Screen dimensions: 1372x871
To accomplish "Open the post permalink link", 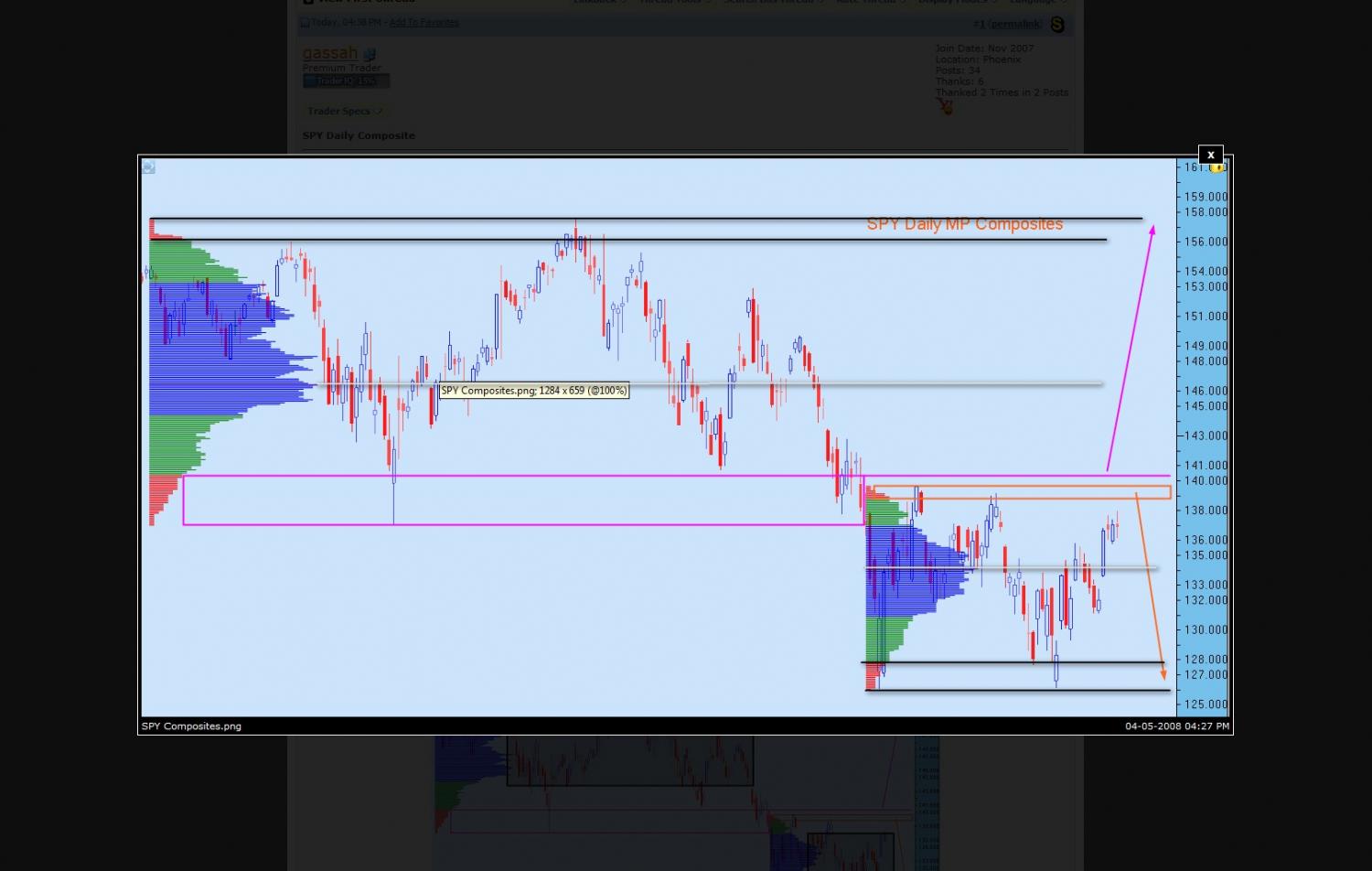I will tap(1015, 24).
